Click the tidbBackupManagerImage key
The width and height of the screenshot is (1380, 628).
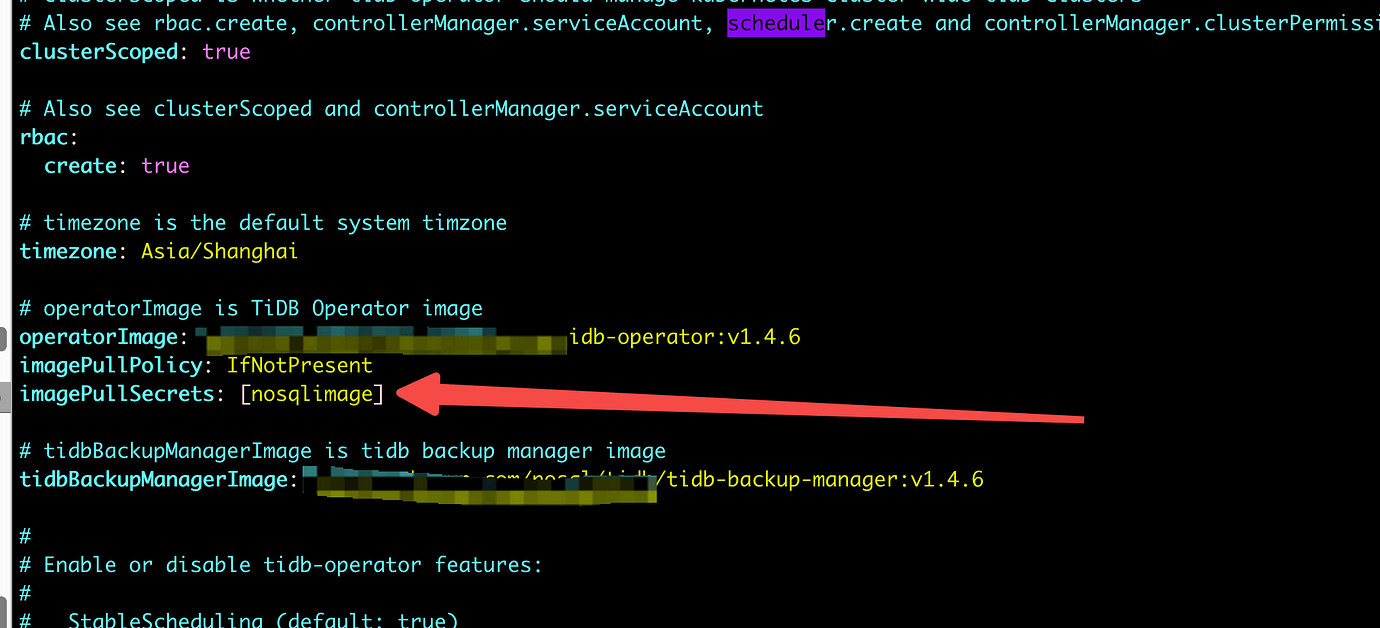click(x=153, y=480)
